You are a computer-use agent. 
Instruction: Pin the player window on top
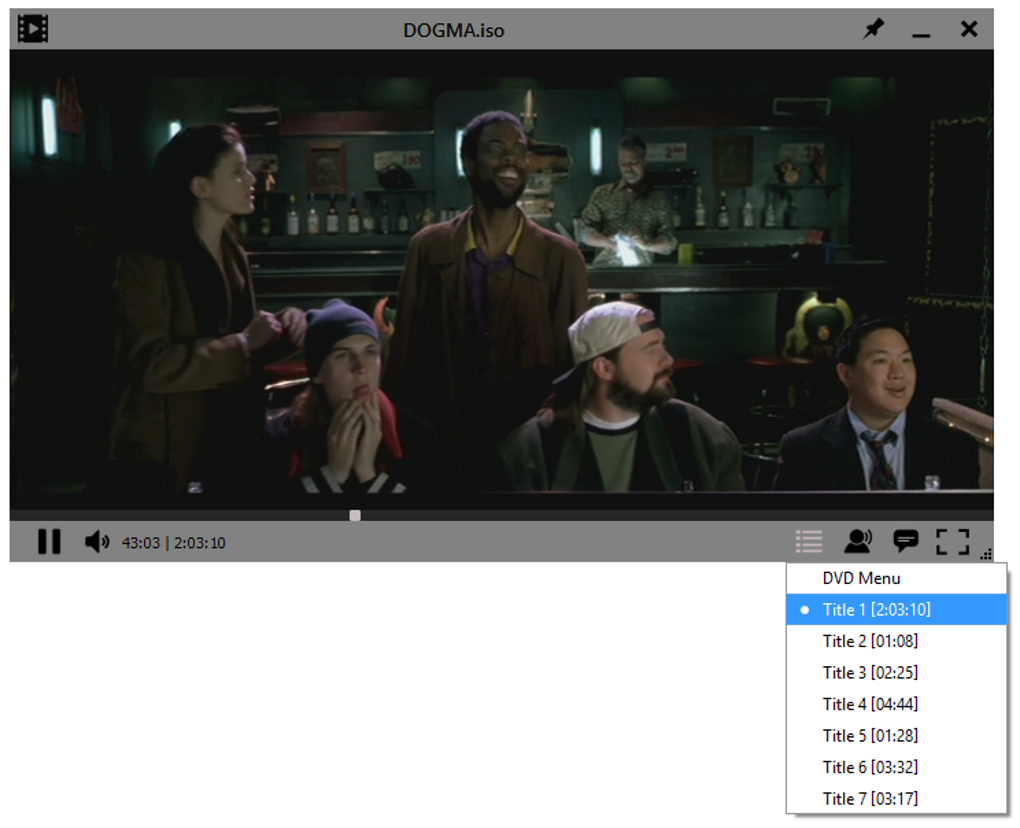click(874, 29)
